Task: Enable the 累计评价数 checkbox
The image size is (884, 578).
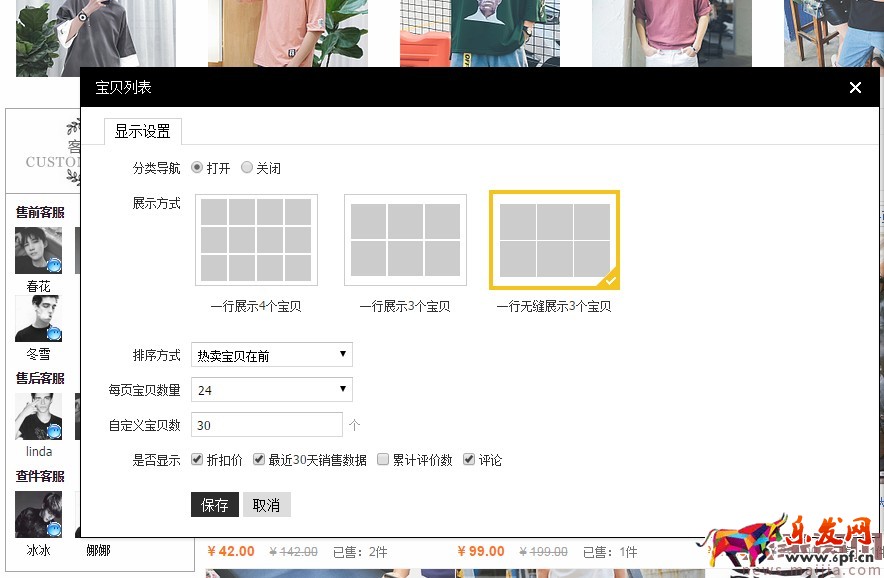Action: click(x=383, y=459)
